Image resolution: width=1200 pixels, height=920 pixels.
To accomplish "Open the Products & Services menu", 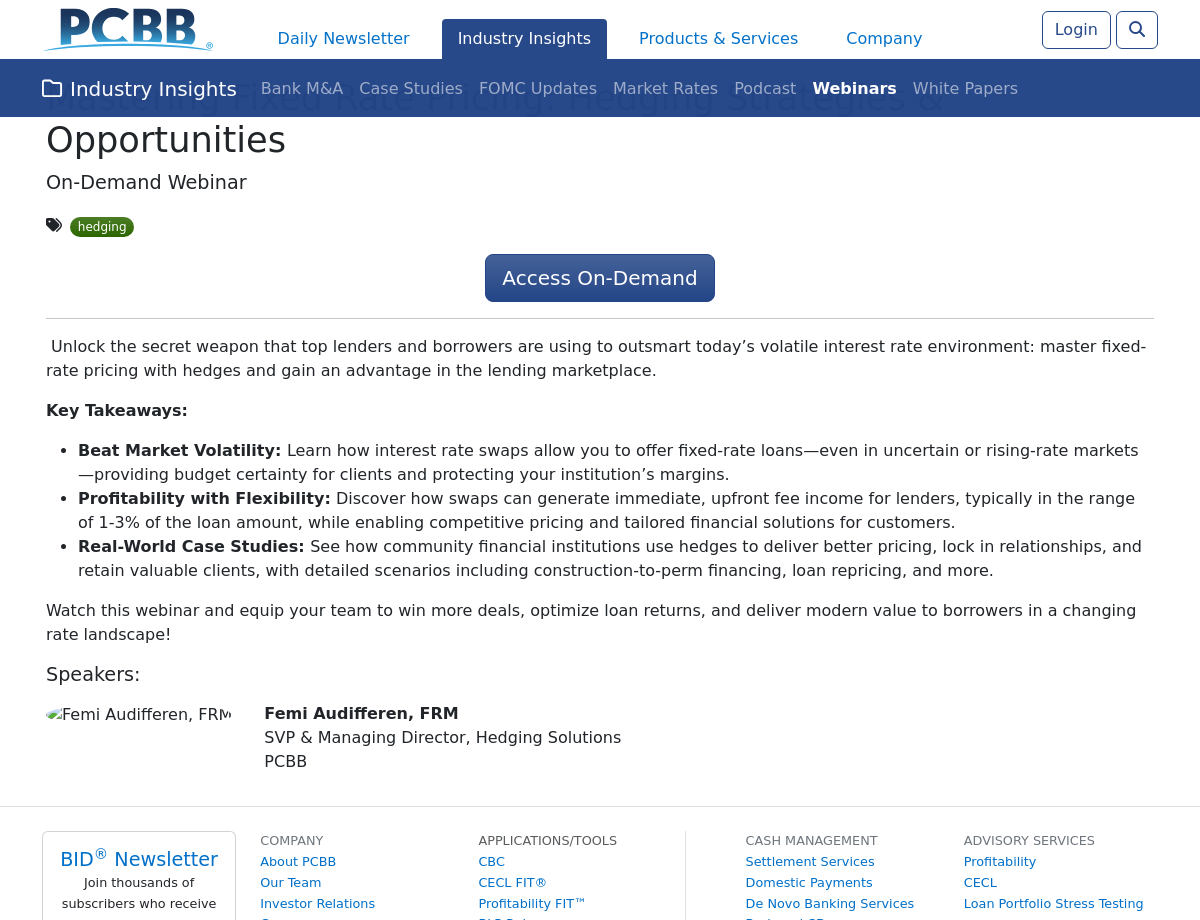I will coord(718,39).
